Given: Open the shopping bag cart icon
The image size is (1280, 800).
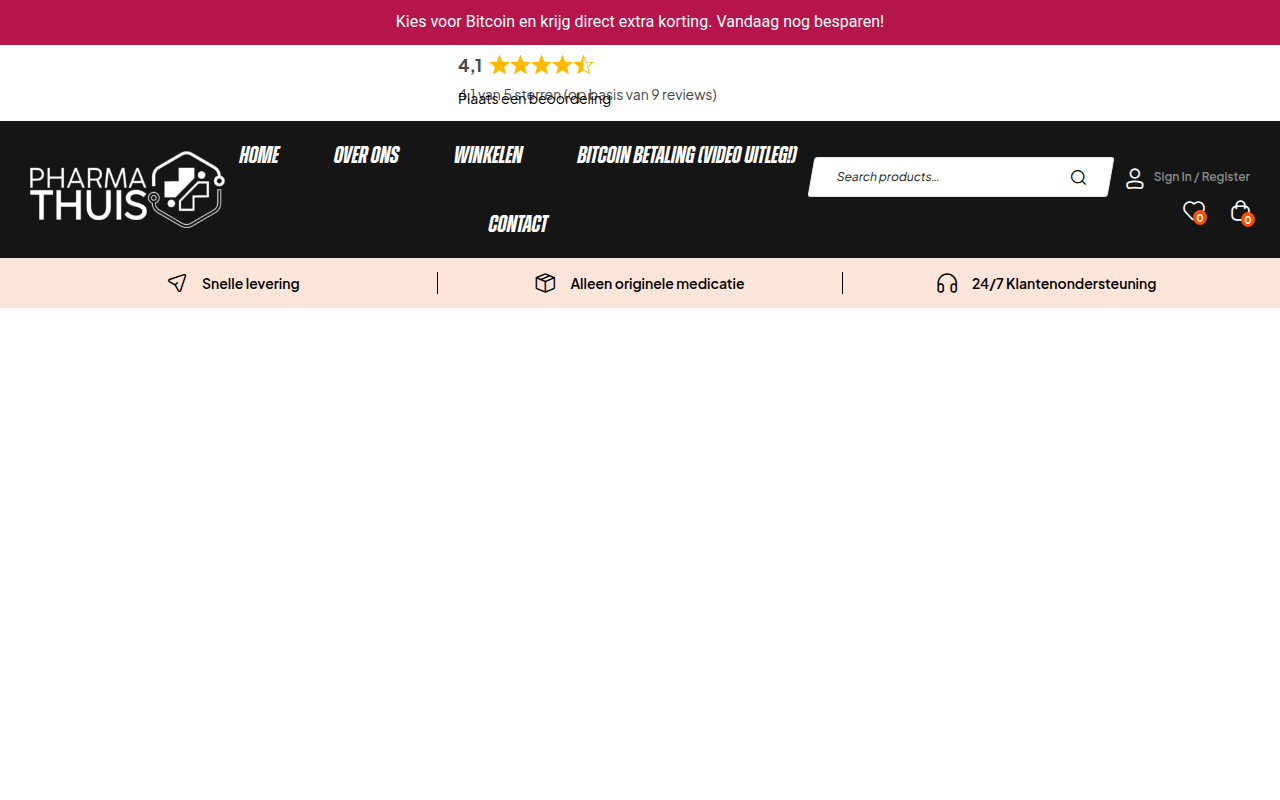Looking at the screenshot, I should coord(1241,212).
